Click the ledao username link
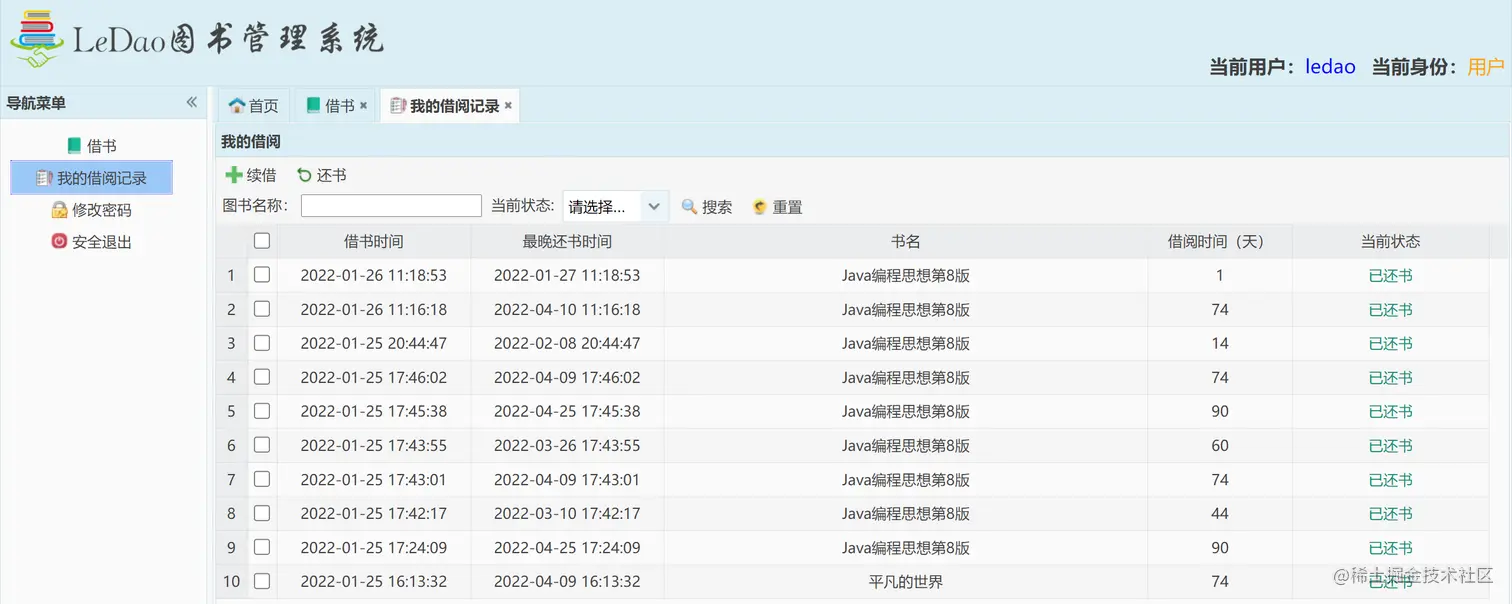 tap(1330, 66)
